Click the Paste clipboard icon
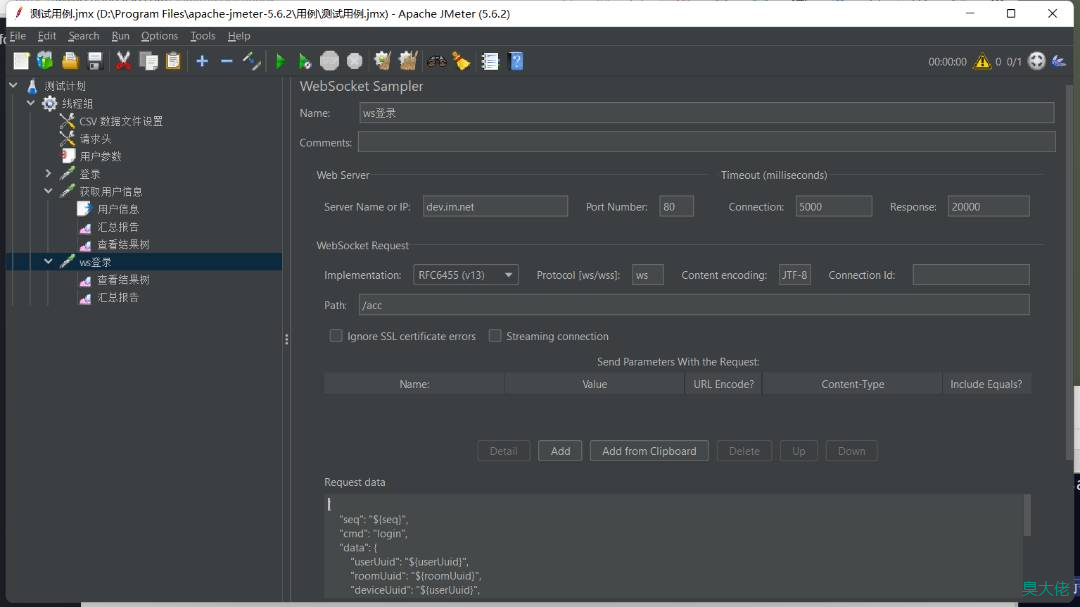 [173, 61]
